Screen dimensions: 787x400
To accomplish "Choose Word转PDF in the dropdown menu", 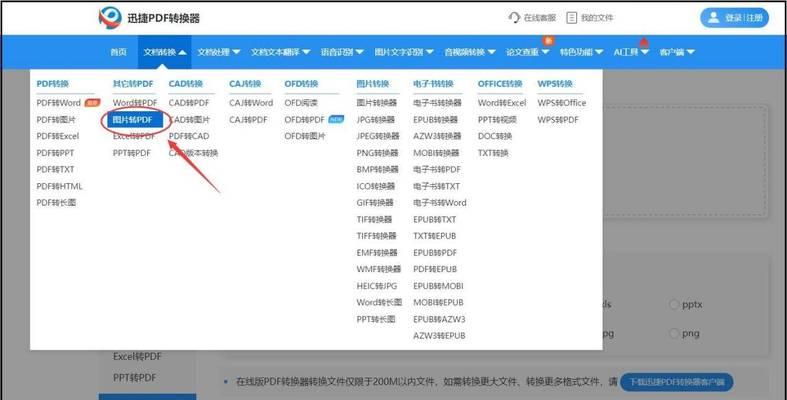I will pyautogui.click(x=135, y=103).
